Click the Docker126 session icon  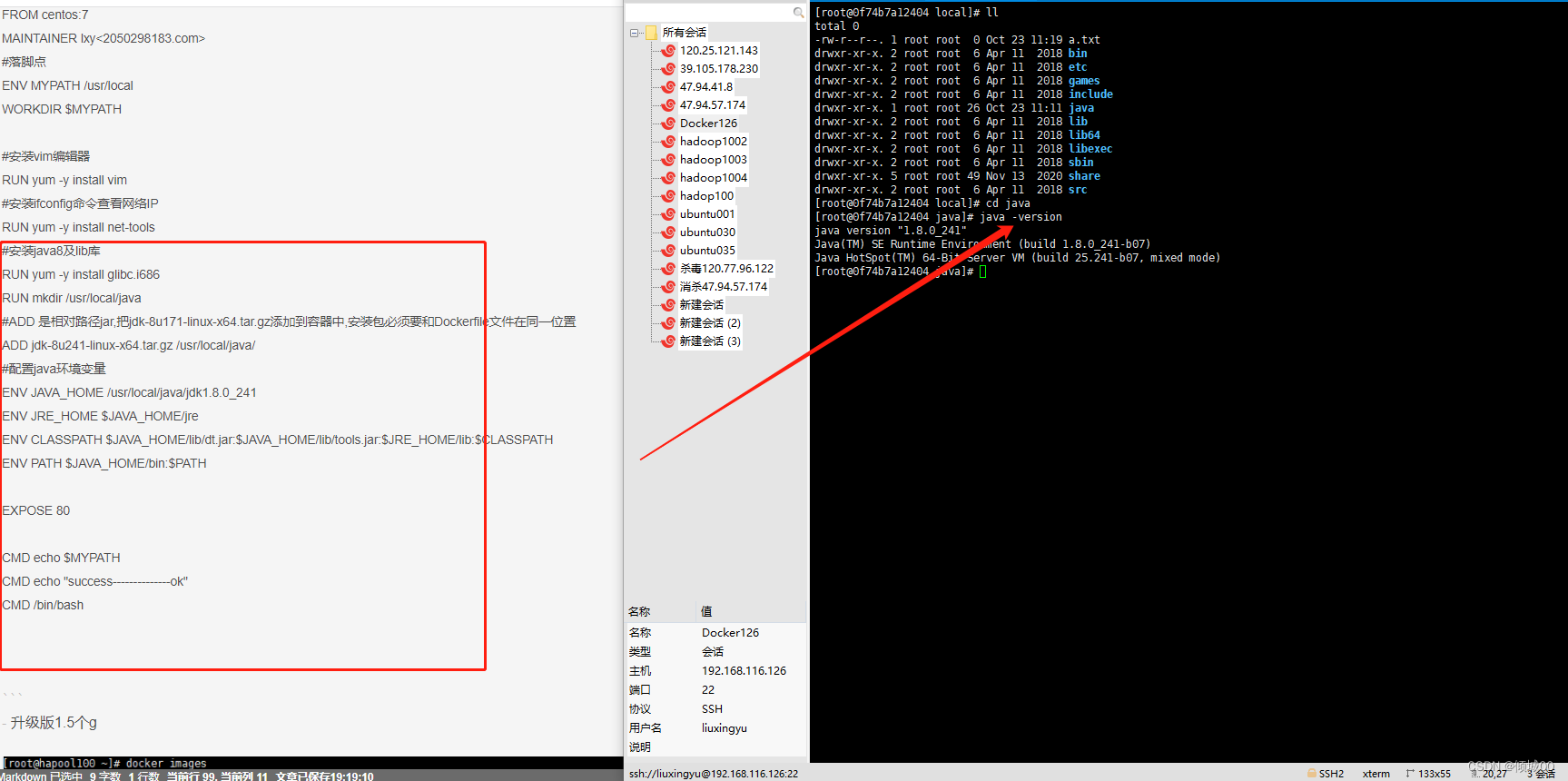668,124
